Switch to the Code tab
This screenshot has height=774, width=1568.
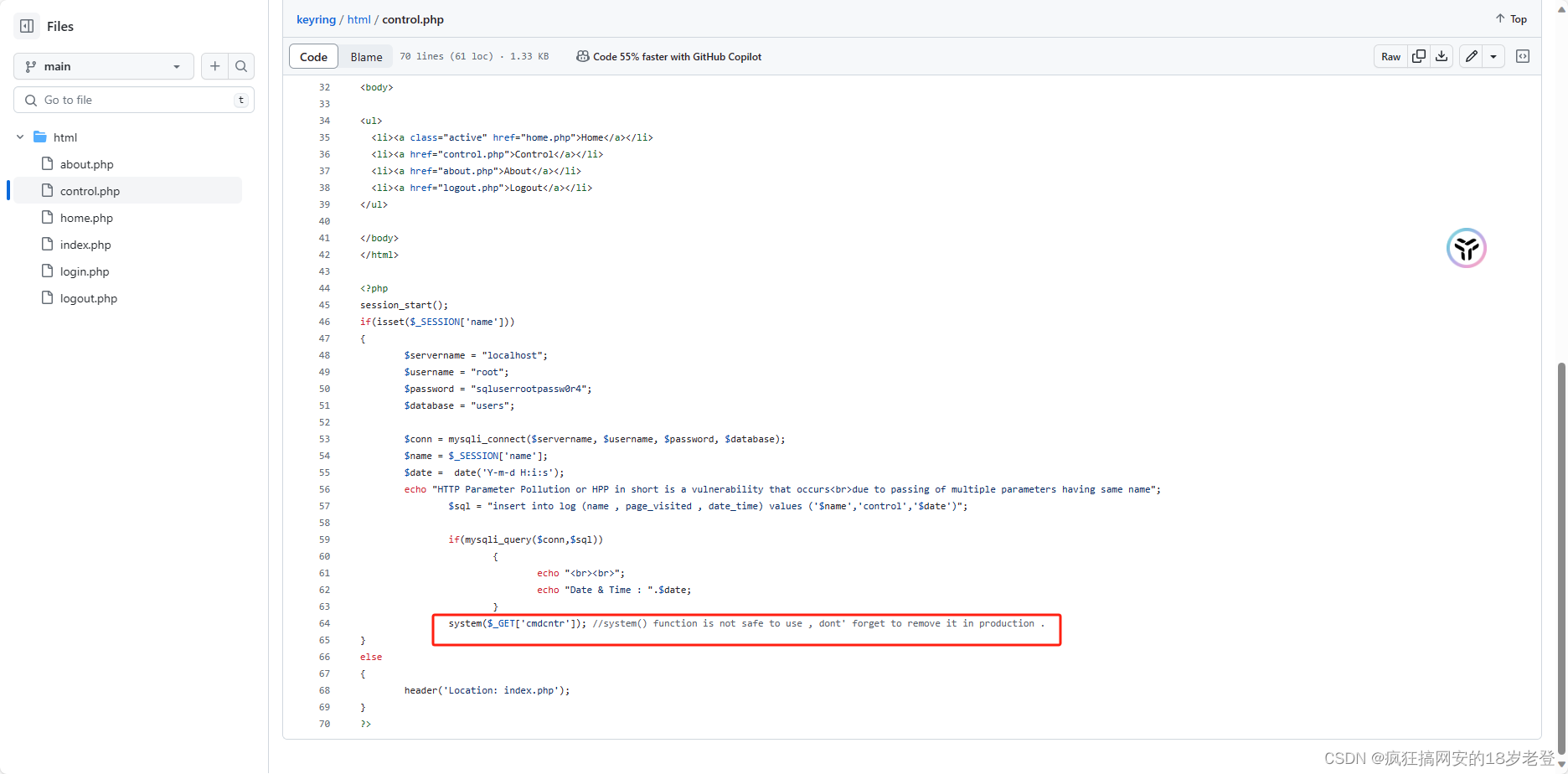point(313,56)
